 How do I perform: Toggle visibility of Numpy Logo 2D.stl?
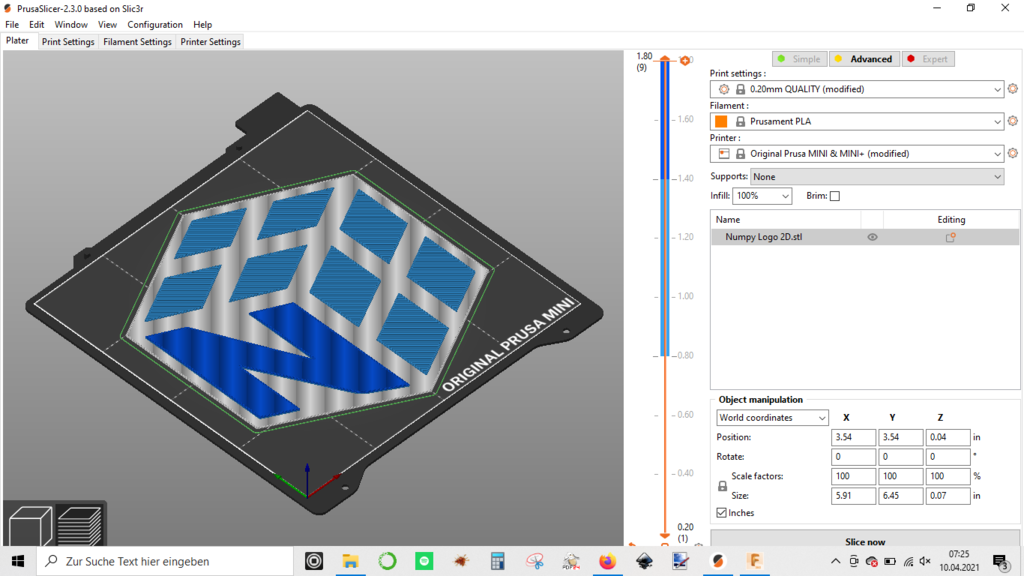click(x=872, y=237)
